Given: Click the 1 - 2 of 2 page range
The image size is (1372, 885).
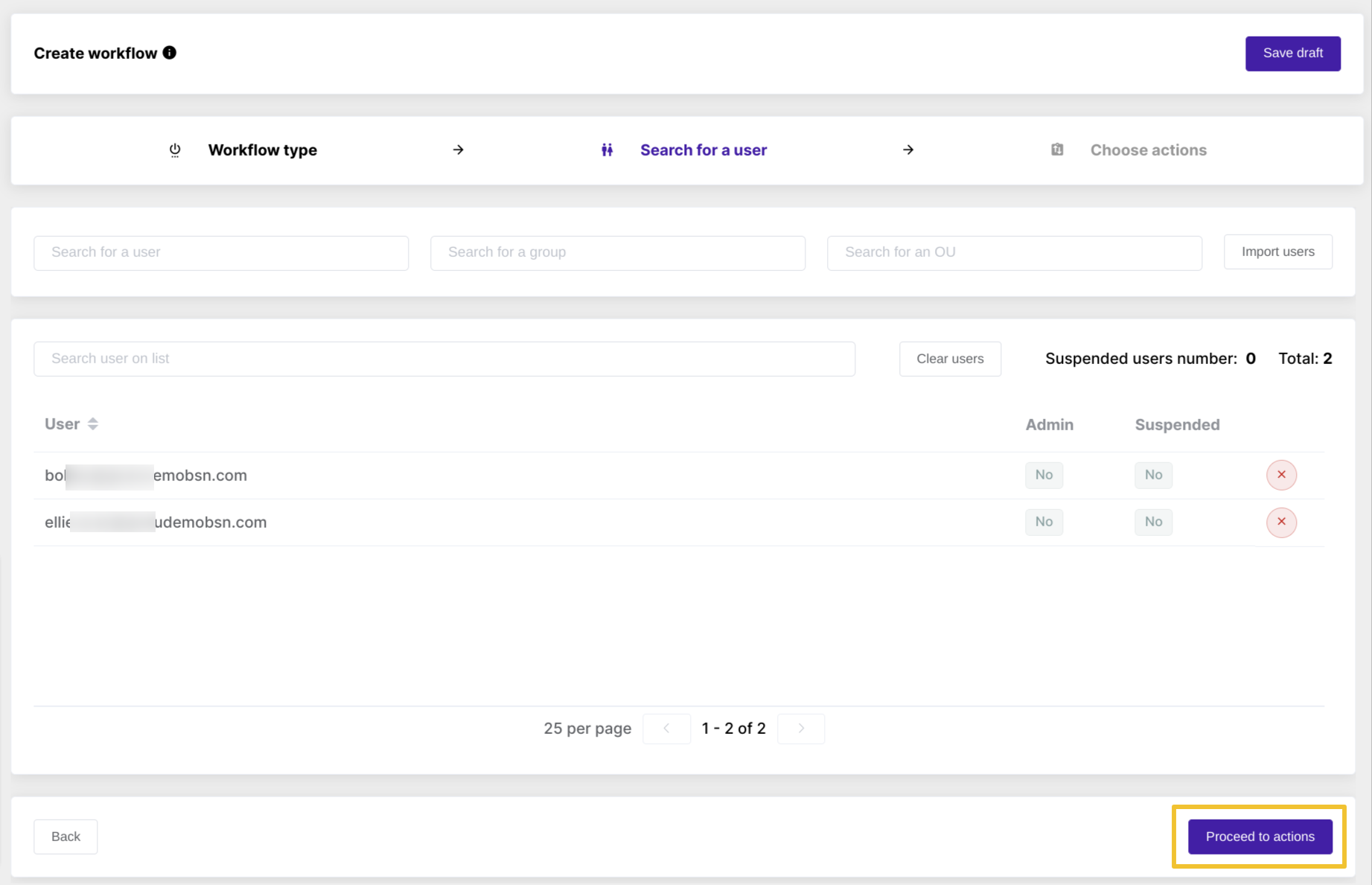Looking at the screenshot, I should 733,729.
